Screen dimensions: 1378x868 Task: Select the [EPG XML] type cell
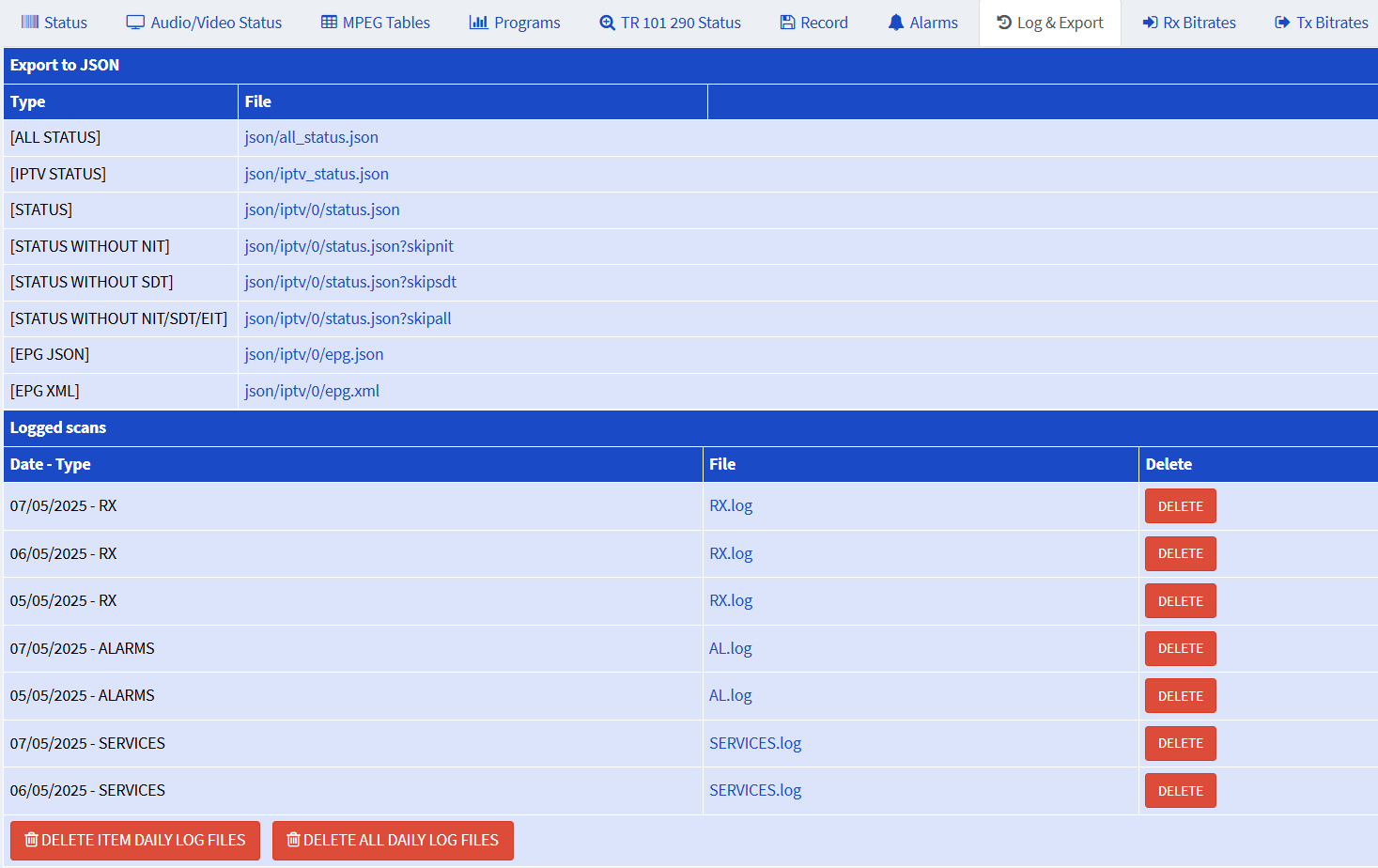(121, 391)
